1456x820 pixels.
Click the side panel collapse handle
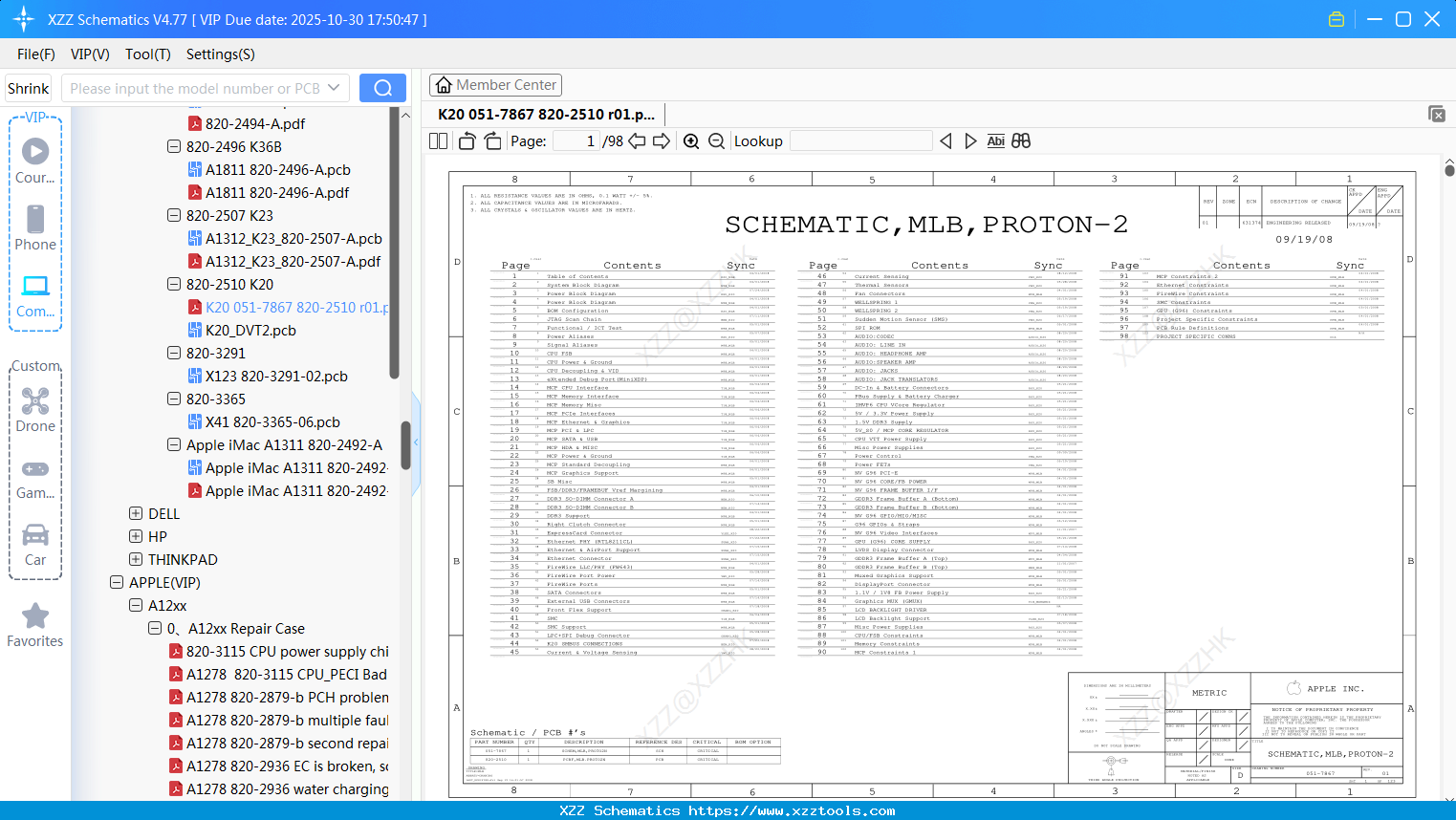pos(416,442)
